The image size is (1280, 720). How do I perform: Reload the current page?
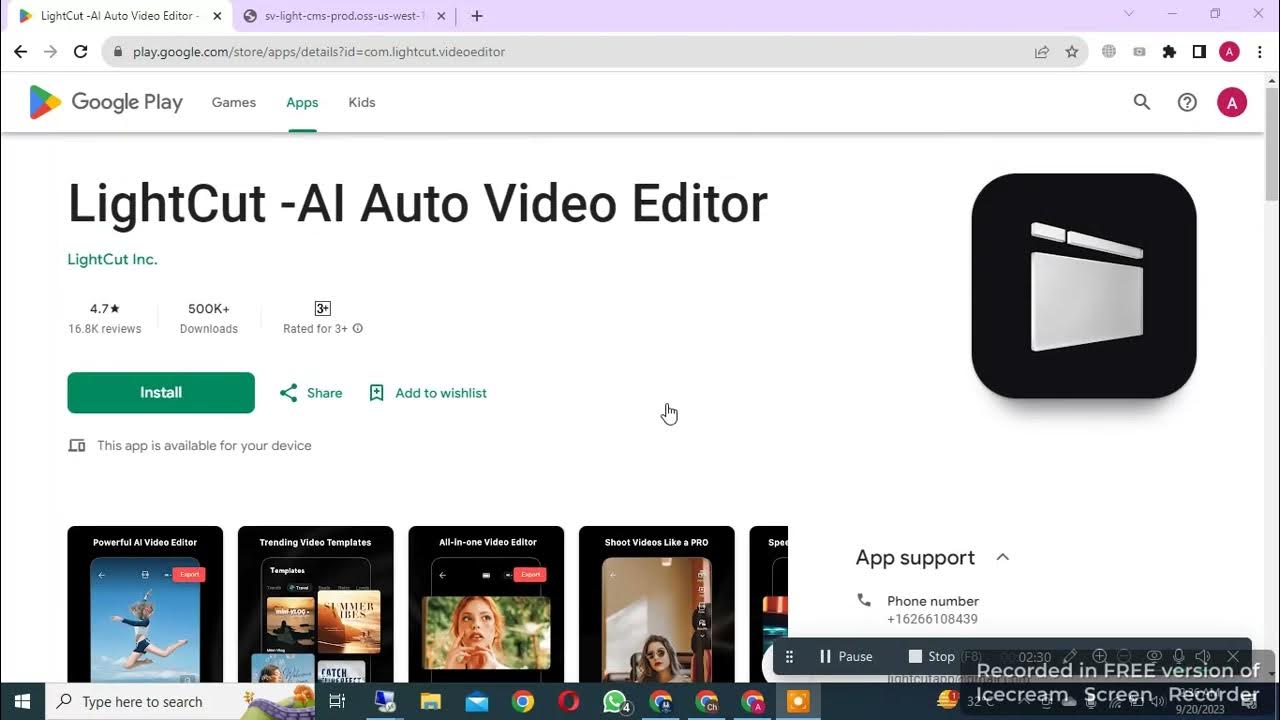pos(81,52)
